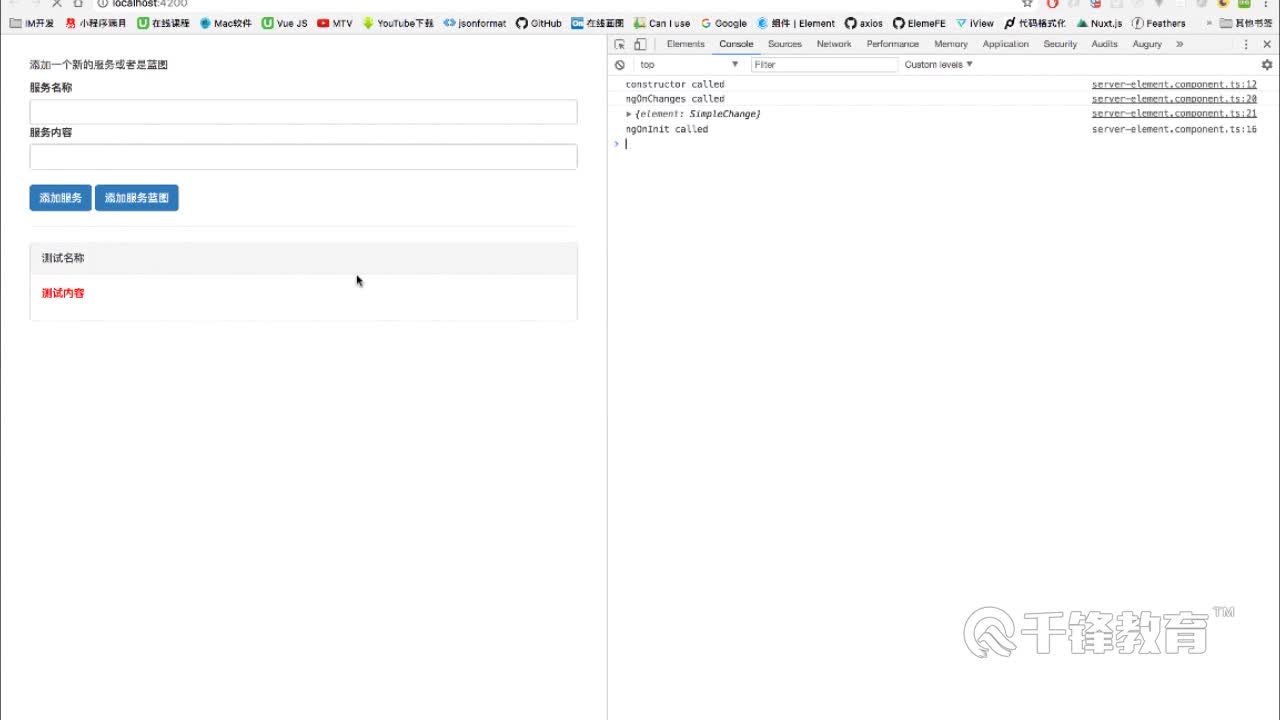Click the browser home icon
This screenshot has width=1280, height=720.
(x=79, y=4)
